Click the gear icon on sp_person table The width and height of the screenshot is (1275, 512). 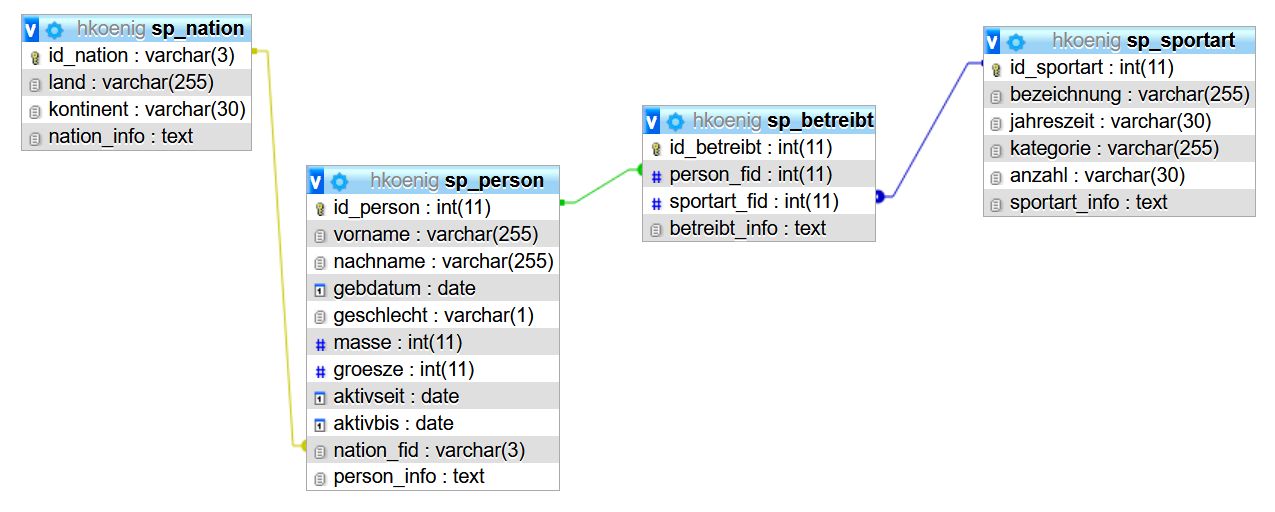click(339, 181)
